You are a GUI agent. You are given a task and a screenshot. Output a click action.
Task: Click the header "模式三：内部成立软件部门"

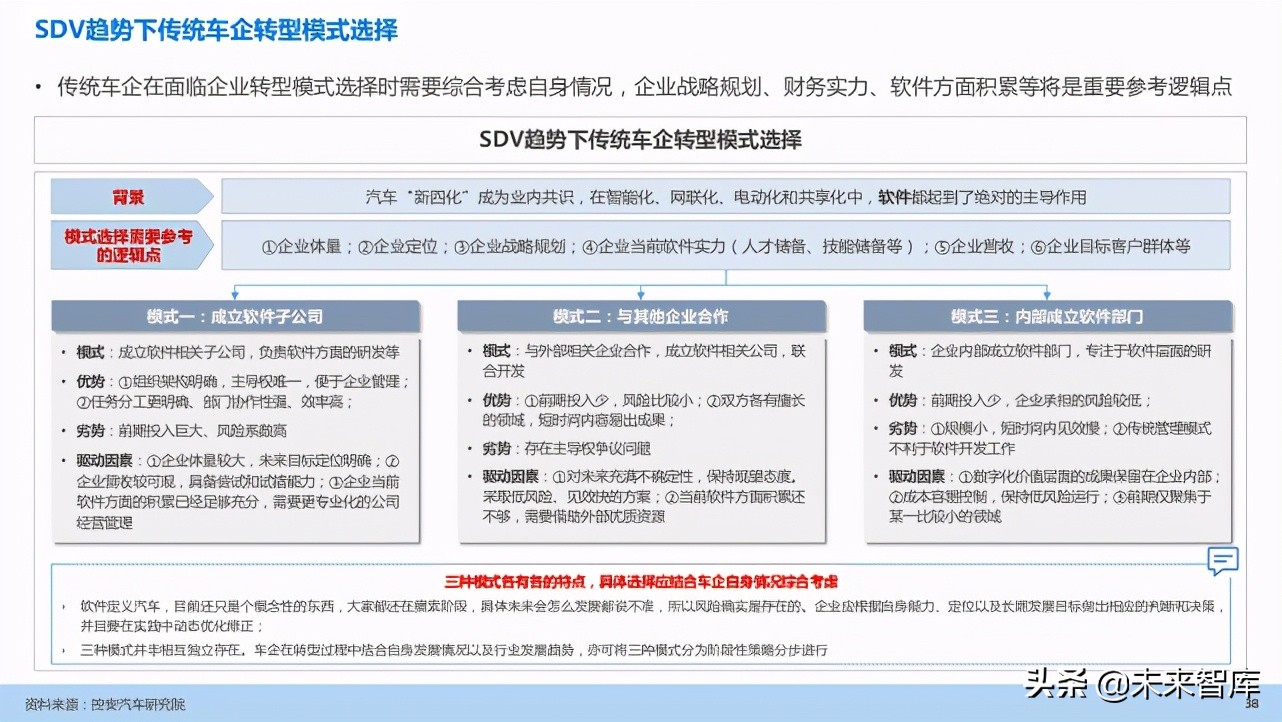[1047, 316]
